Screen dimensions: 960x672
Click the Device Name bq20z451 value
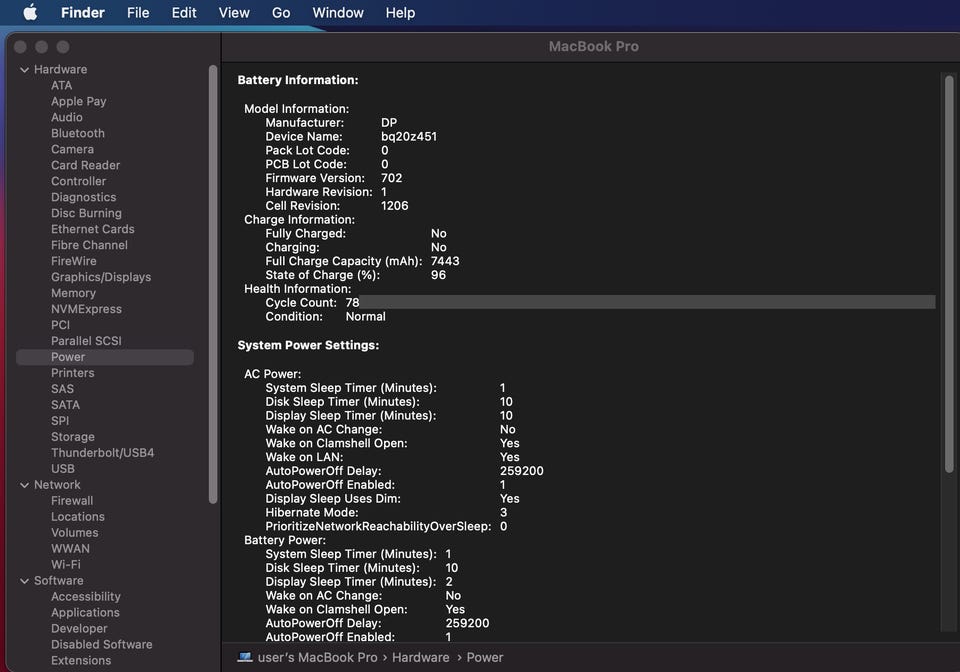(409, 136)
